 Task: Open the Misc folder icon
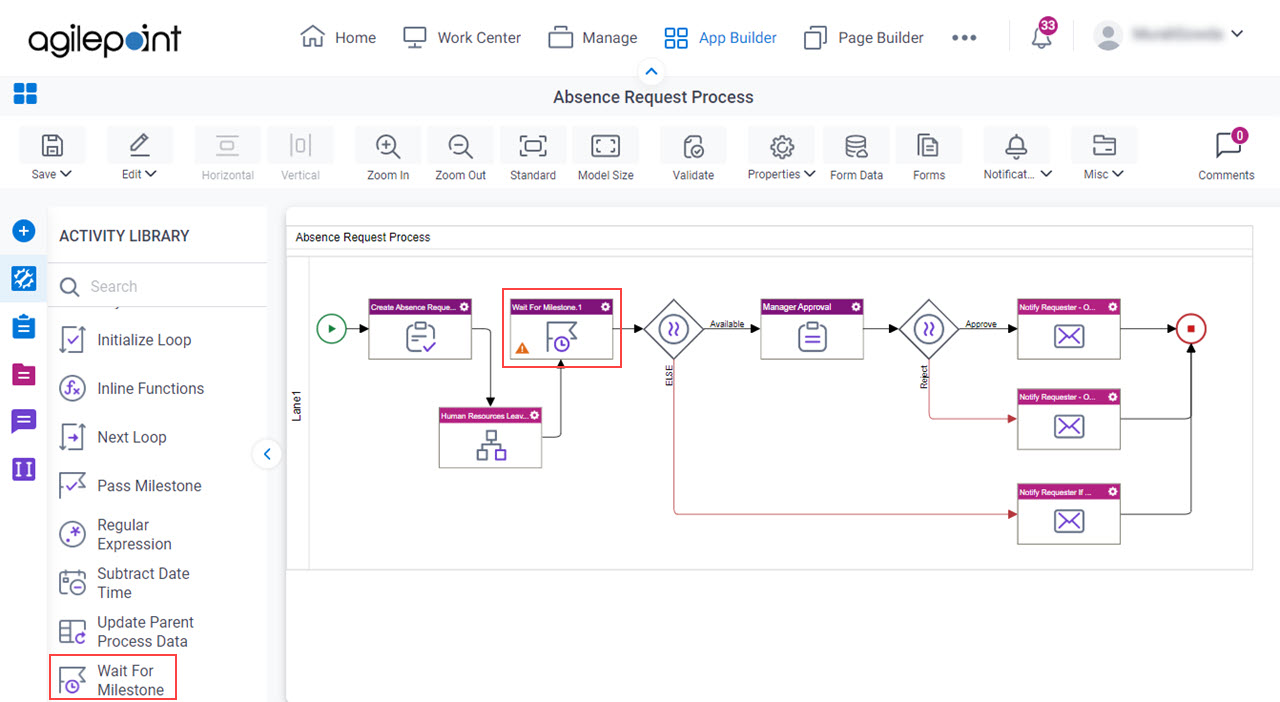click(1104, 146)
